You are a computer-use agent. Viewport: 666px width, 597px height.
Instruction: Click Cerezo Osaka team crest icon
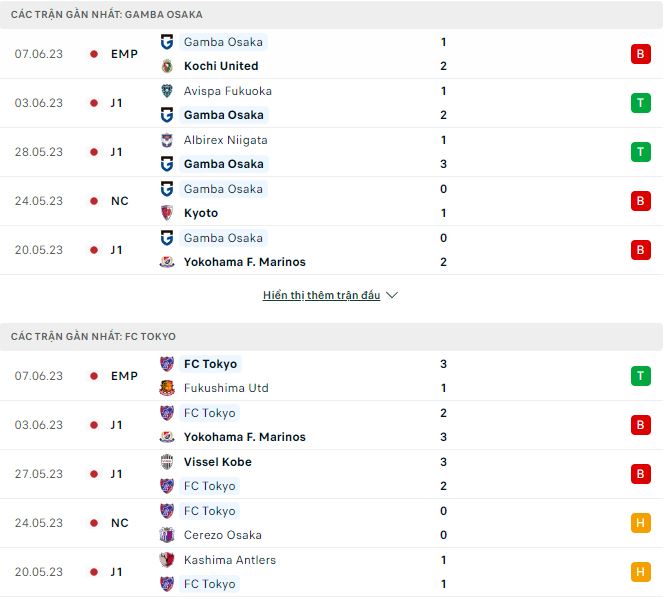(x=167, y=535)
